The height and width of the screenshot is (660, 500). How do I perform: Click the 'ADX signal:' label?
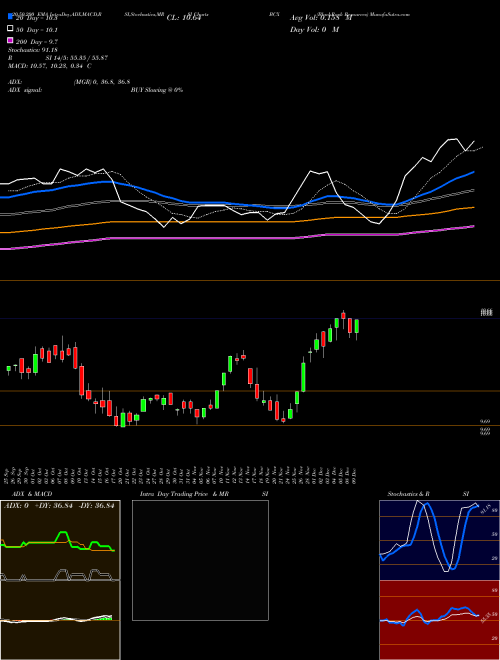(25, 90)
